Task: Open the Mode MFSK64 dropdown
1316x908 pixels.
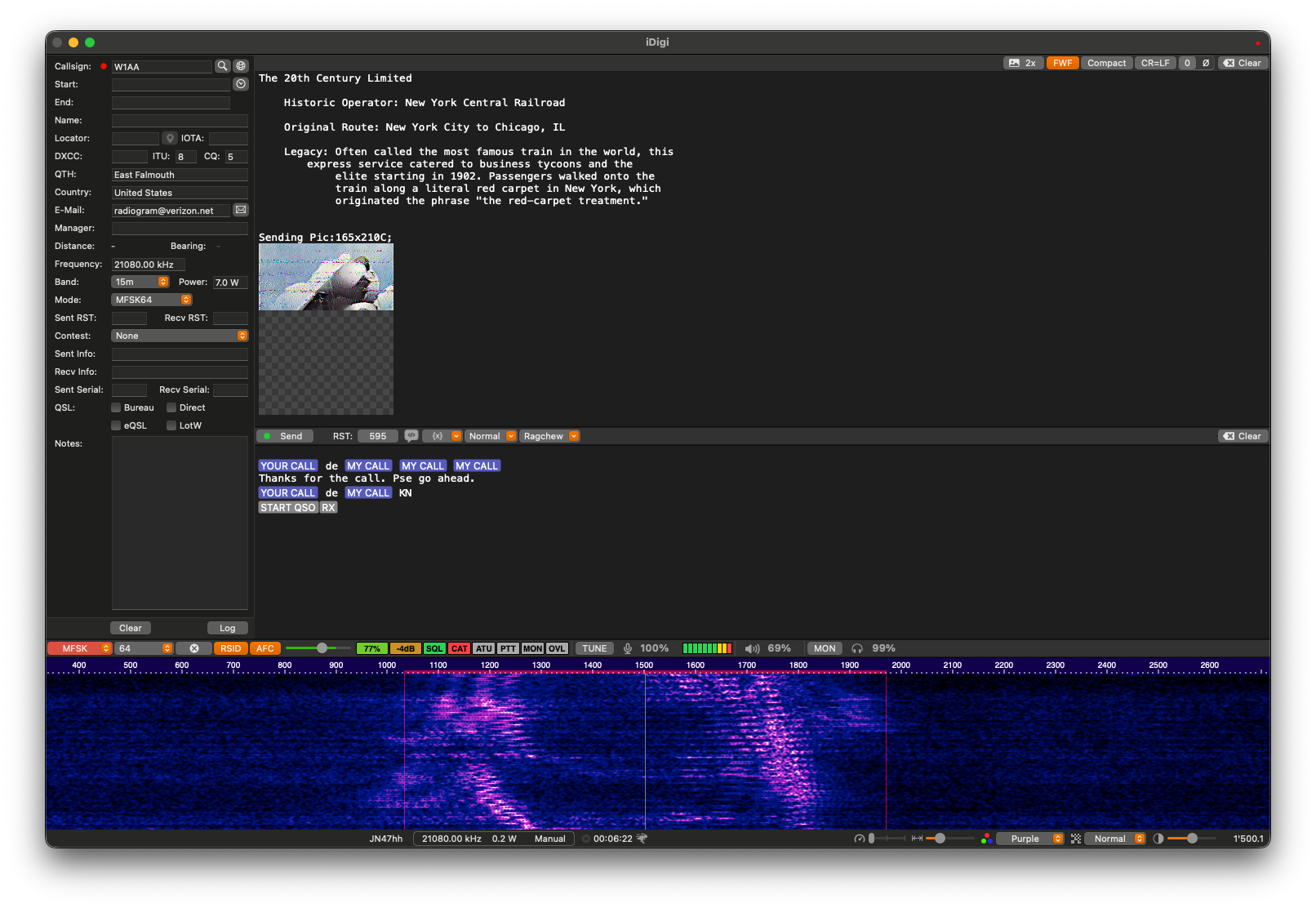Action: coord(151,300)
